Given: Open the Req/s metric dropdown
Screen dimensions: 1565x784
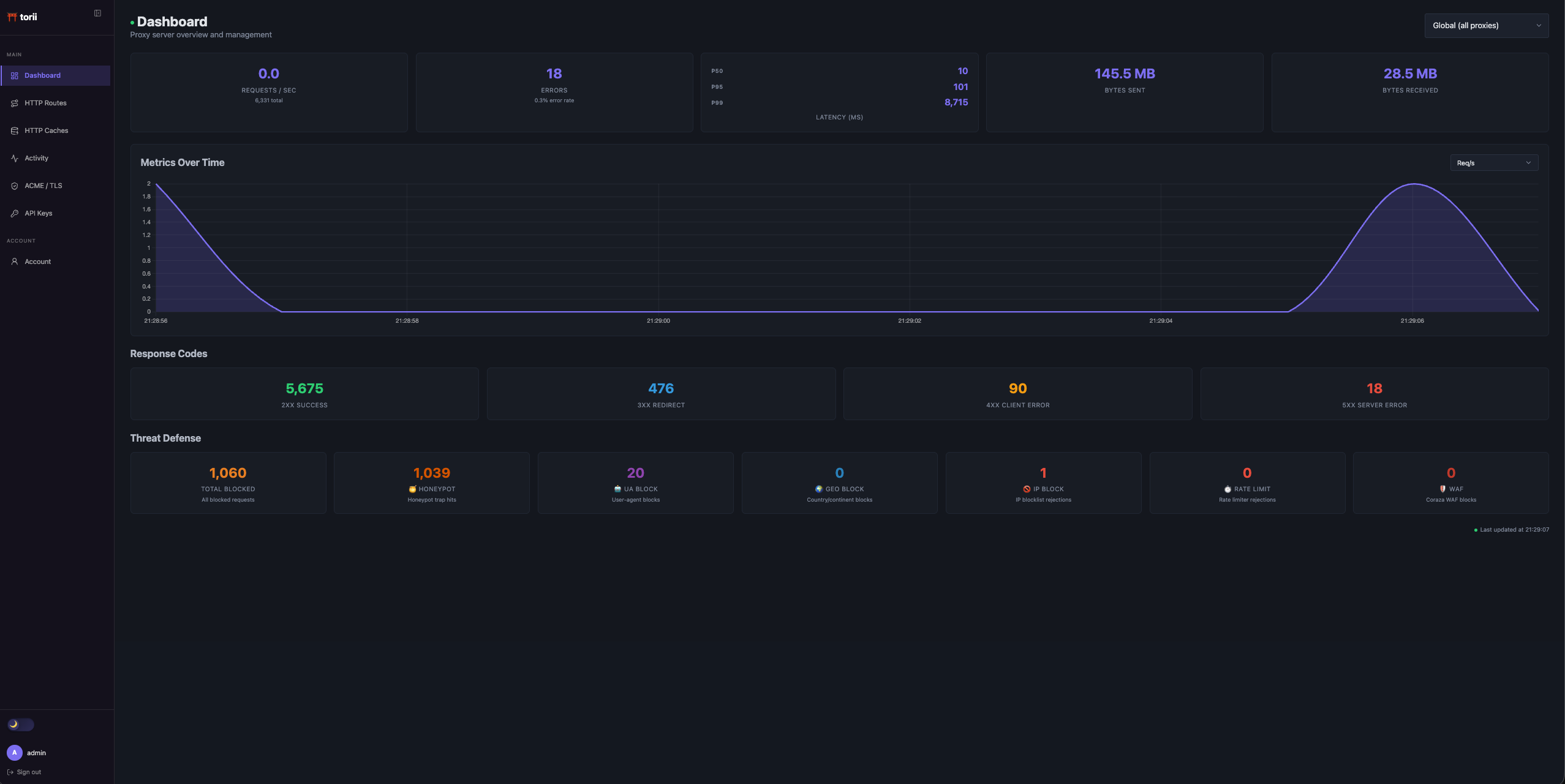Looking at the screenshot, I should (1494, 163).
